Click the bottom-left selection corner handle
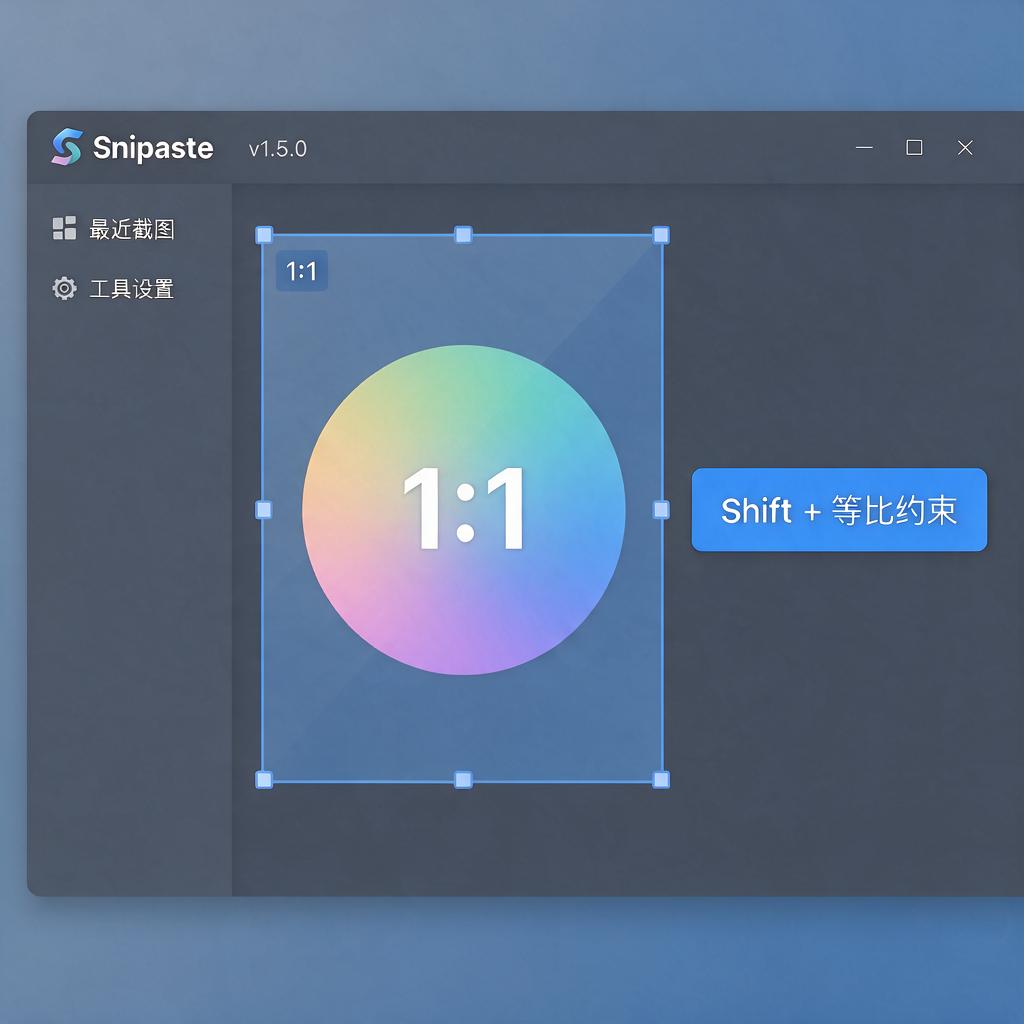 (264, 780)
